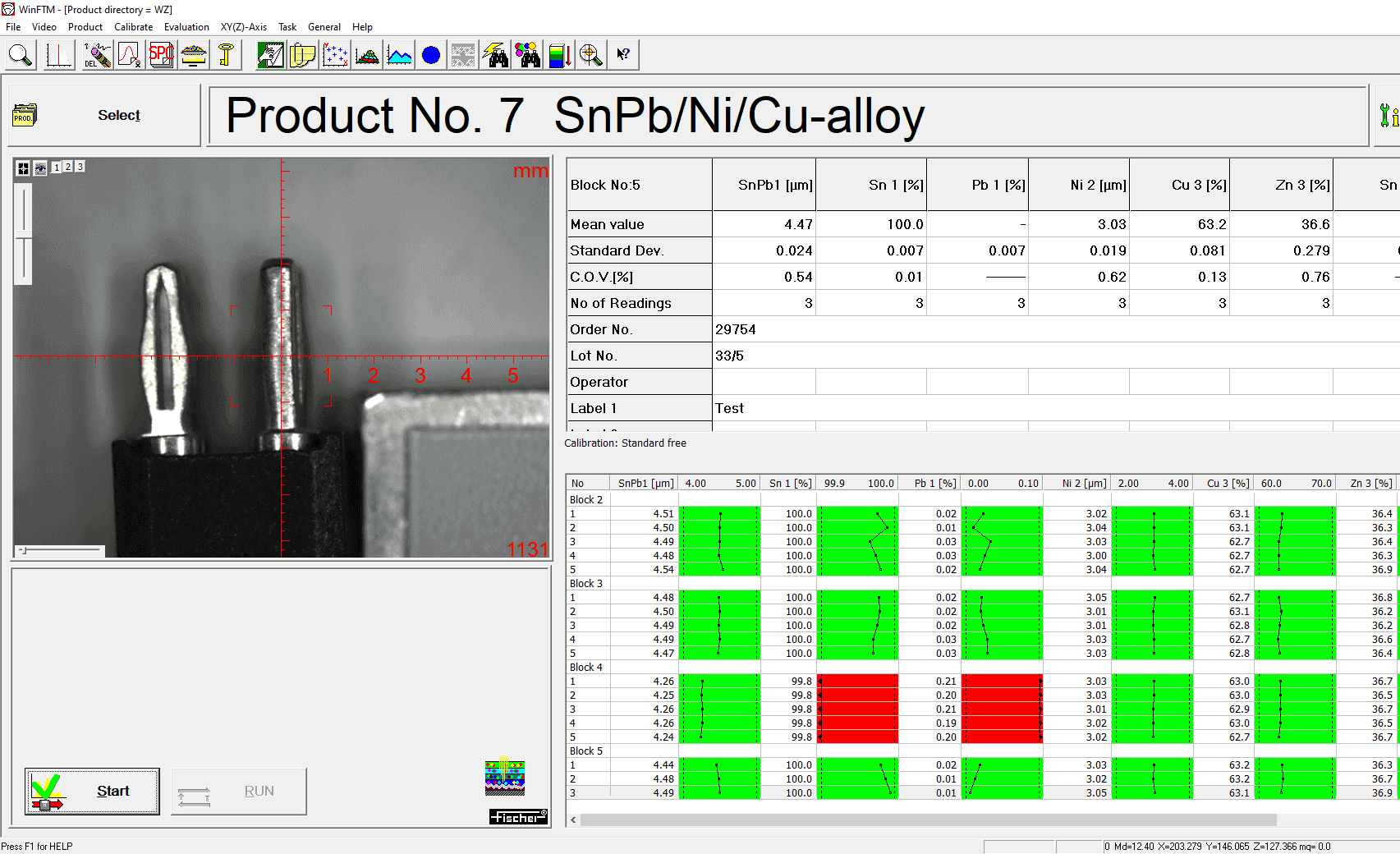Switch to camera view 2
The image size is (1400, 854).
click(67, 167)
